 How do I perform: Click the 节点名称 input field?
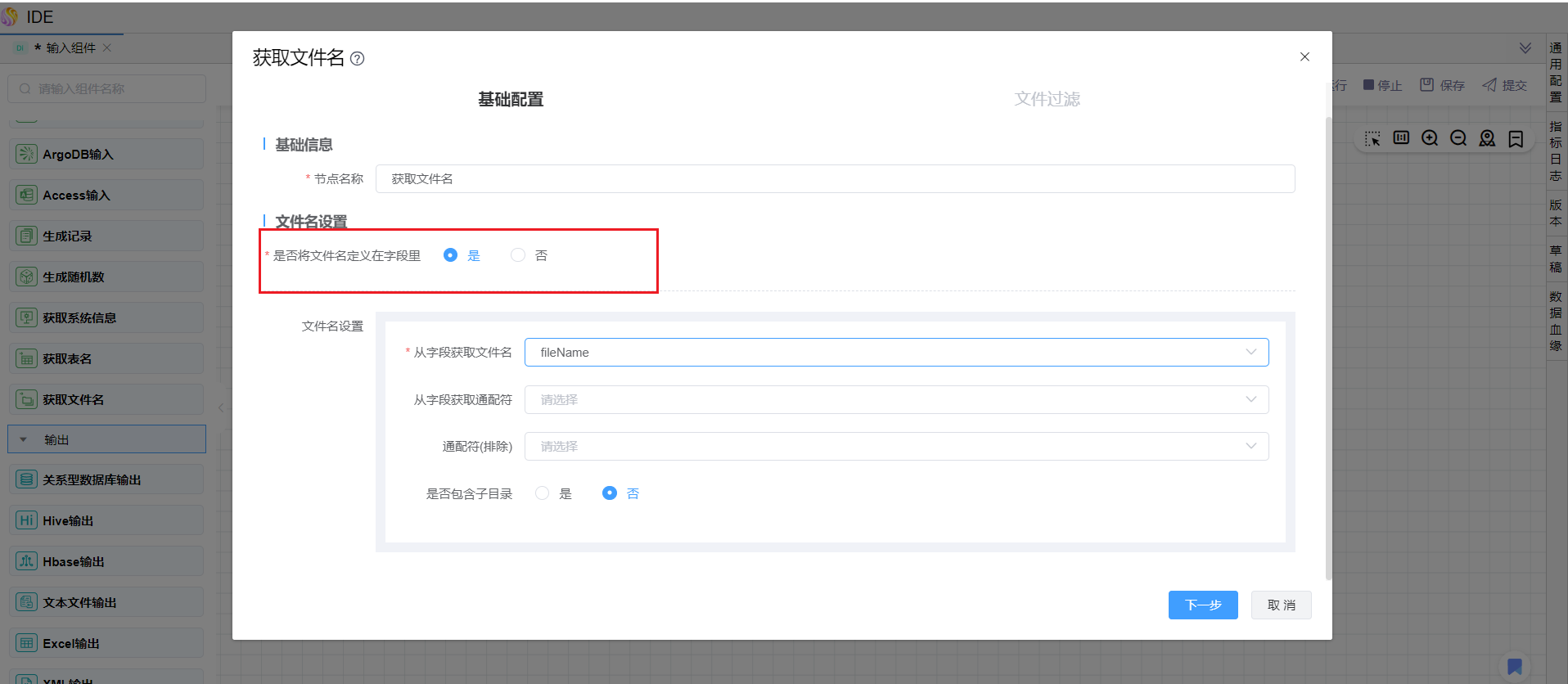coord(836,179)
